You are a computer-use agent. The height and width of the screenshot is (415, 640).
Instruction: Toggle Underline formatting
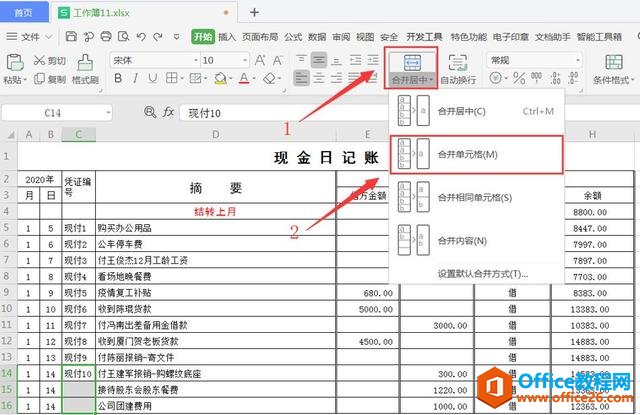153,78
